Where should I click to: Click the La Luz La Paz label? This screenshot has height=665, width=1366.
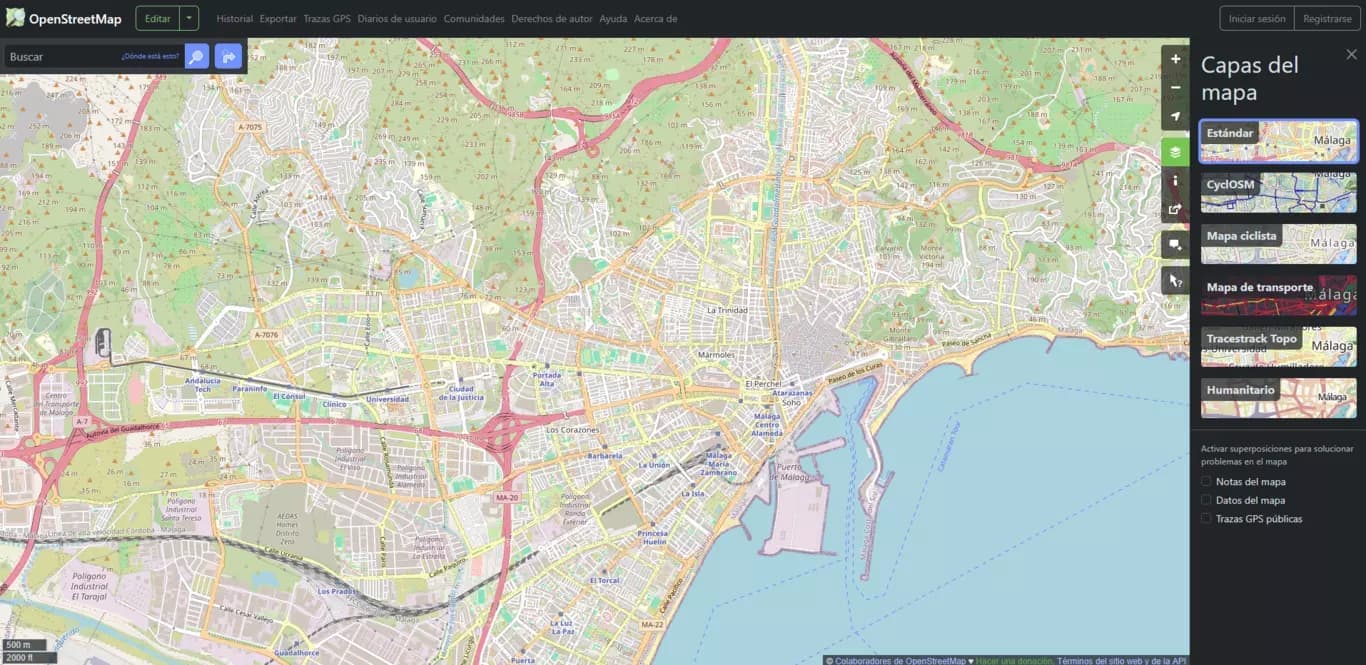click(x=561, y=627)
